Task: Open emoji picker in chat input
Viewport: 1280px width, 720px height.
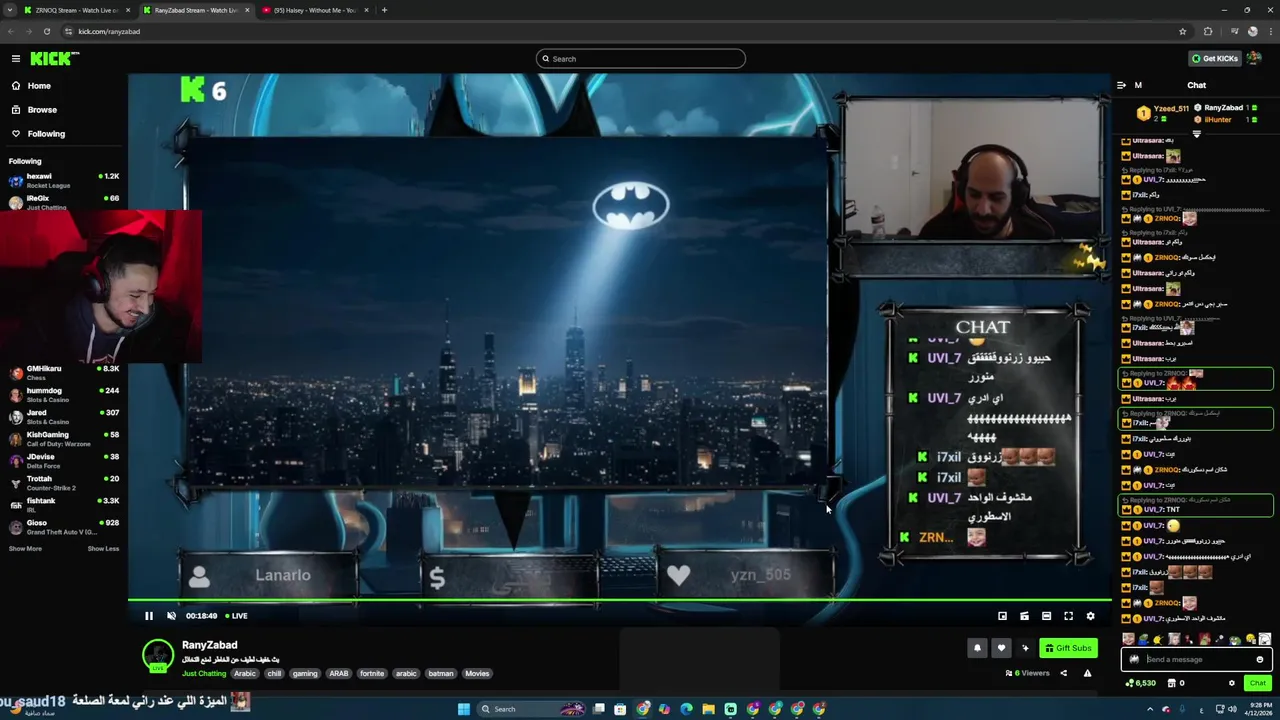Action: [x=1260, y=660]
